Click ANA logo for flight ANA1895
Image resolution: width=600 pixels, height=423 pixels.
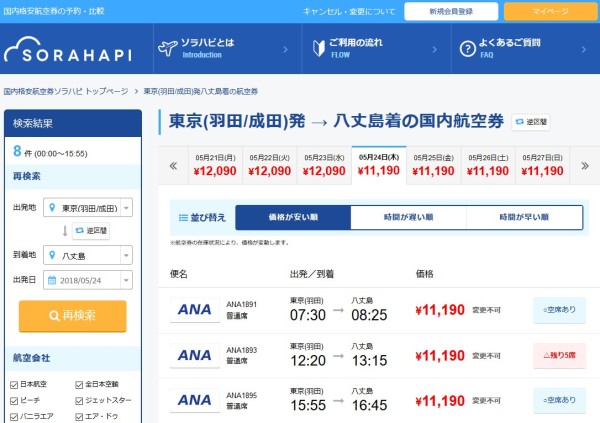click(x=195, y=400)
